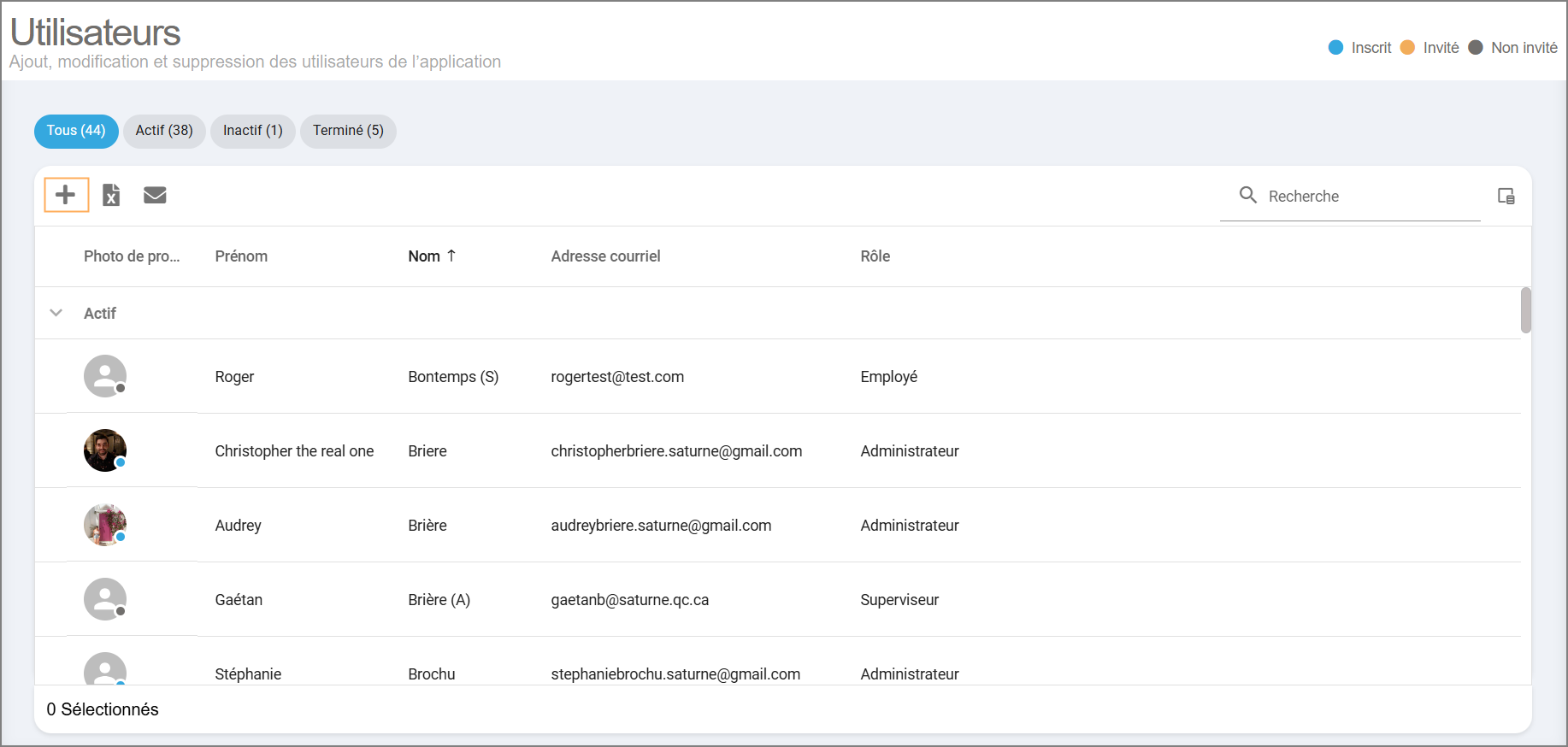The height and width of the screenshot is (747, 1568).
Task: Switch to the Actif (38) tab
Action: (x=164, y=131)
